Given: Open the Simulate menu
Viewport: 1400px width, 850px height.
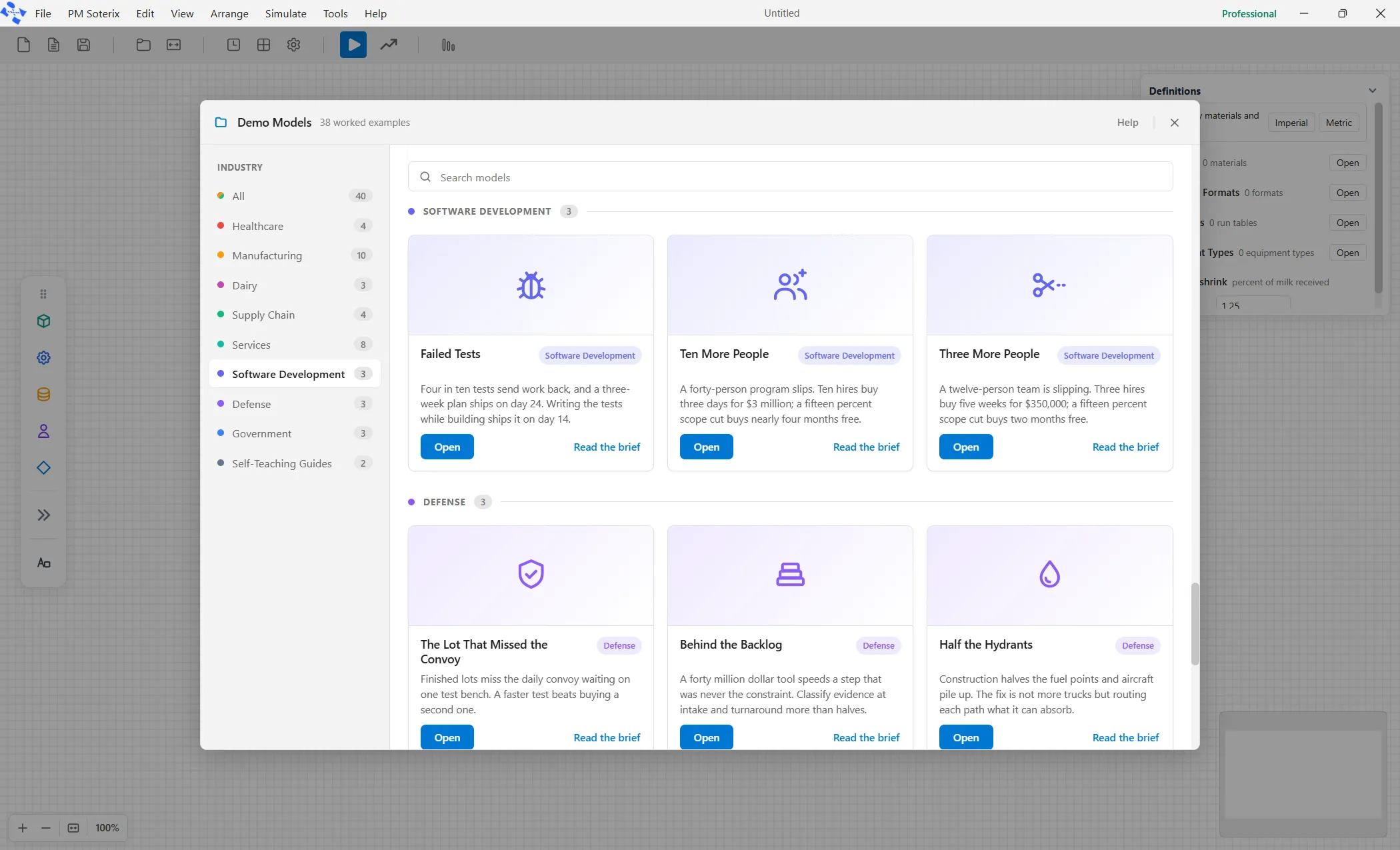Looking at the screenshot, I should (285, 13).
